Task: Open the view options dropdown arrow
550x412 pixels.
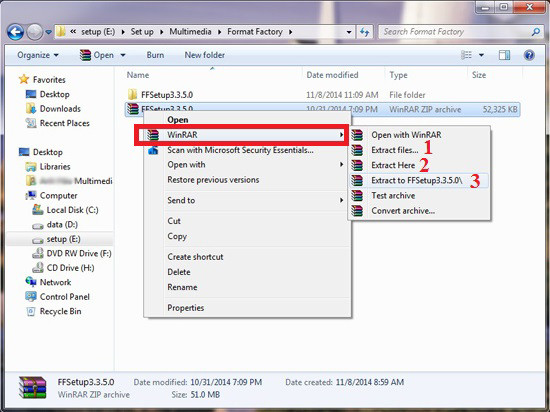Action: 482,55
